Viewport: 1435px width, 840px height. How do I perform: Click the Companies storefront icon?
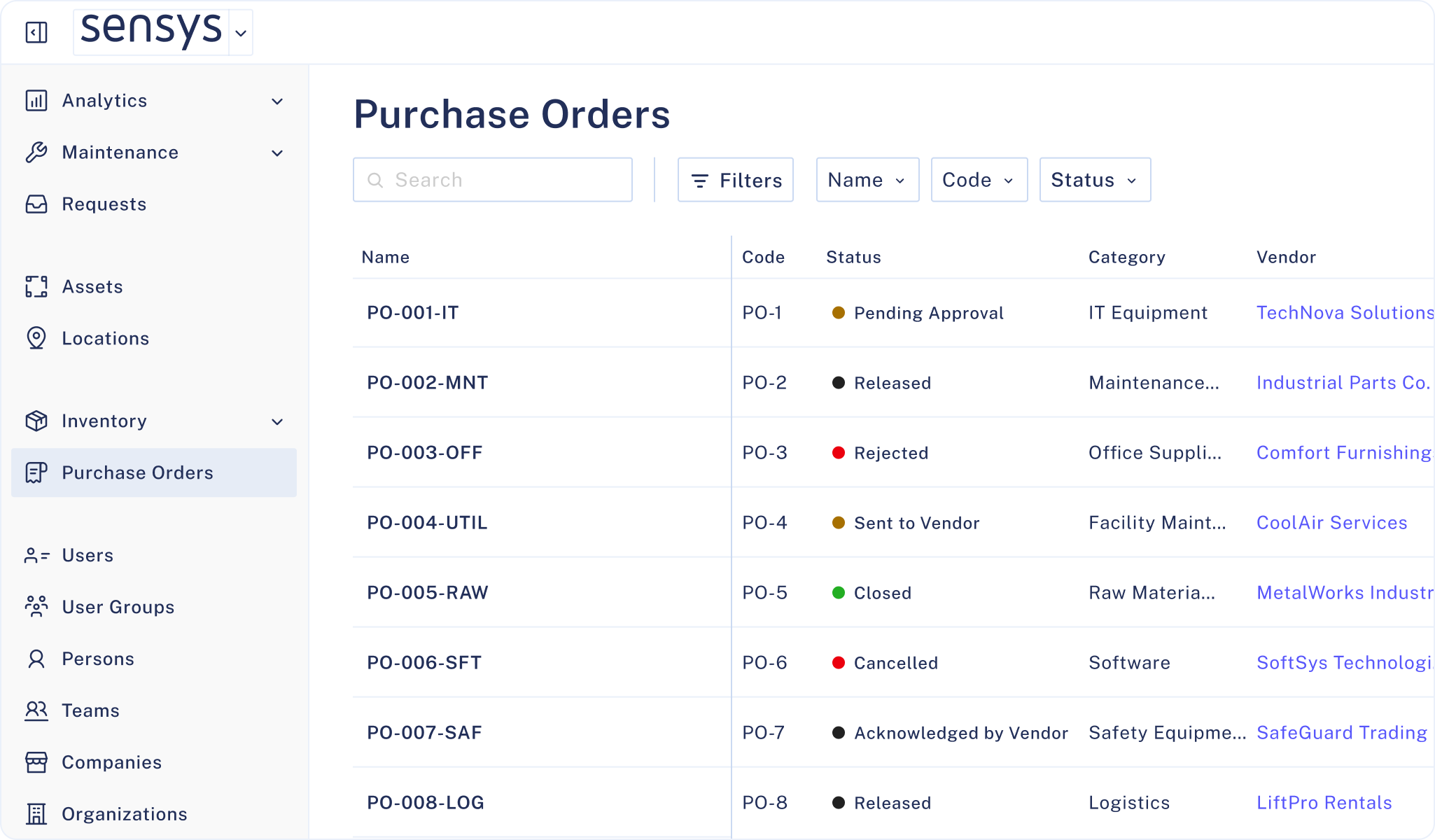[x=36, y=762]
